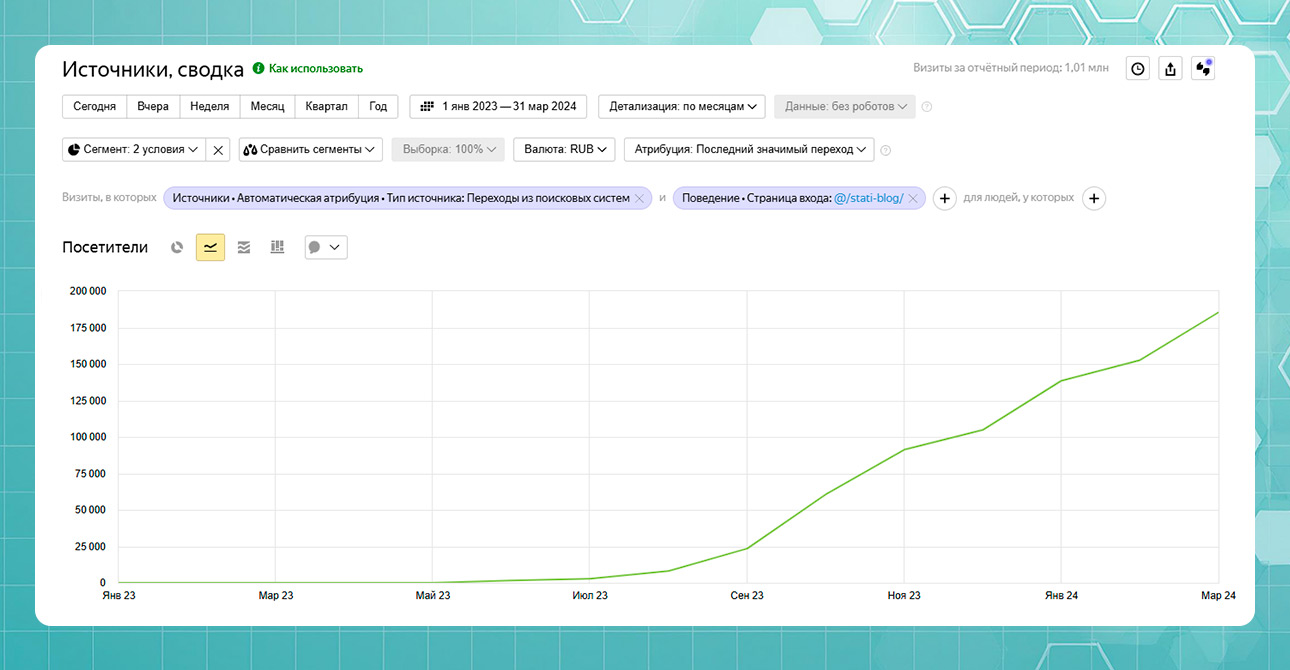Click the export report icon
This screenshot has height=670, width=1290.
(x=1170, y=68)
